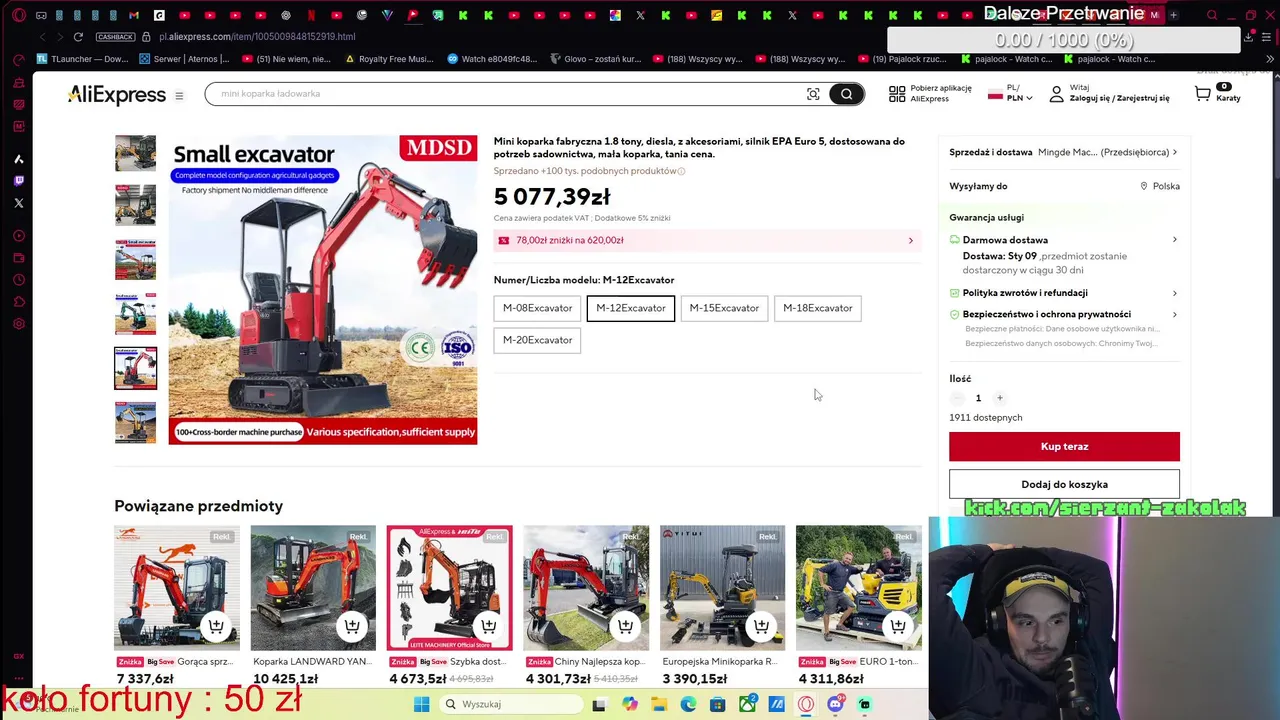Expand Darmowa dostawa delivery details
This screenshot has height=720, width=1280.
point(1175,240)
